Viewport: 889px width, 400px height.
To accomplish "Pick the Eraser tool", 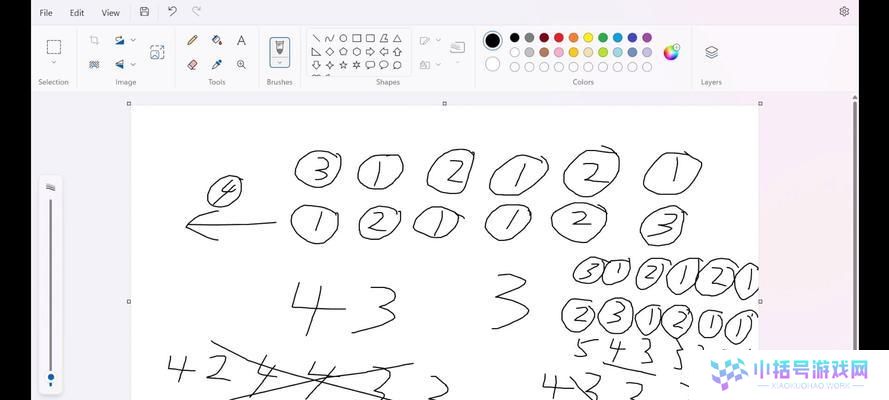I will tap(192, 65).
